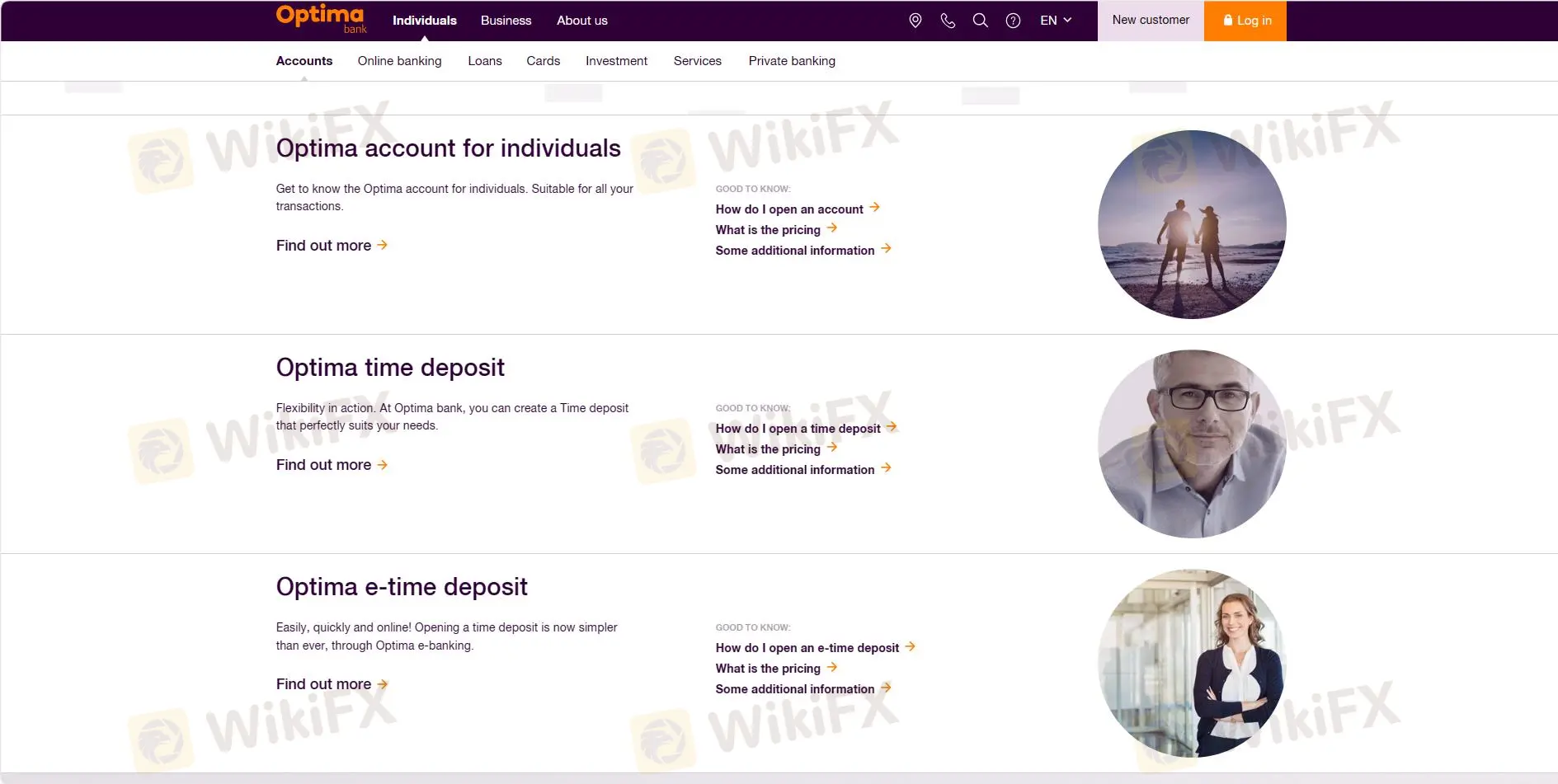Open How do I open an e-time deposit
Image resolution: width=1558 pixels, height=784 pixels.
tap(816, 648)
